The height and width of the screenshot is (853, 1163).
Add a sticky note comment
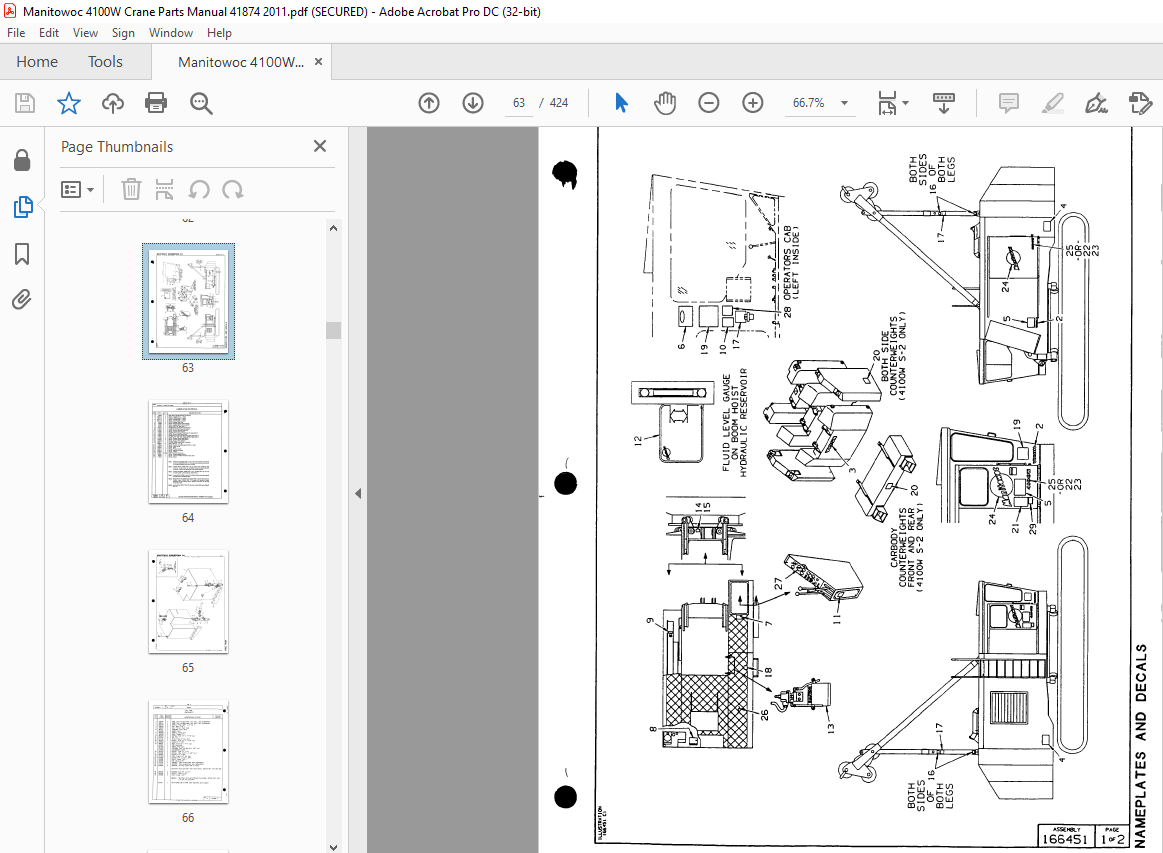coord(1009,103)
